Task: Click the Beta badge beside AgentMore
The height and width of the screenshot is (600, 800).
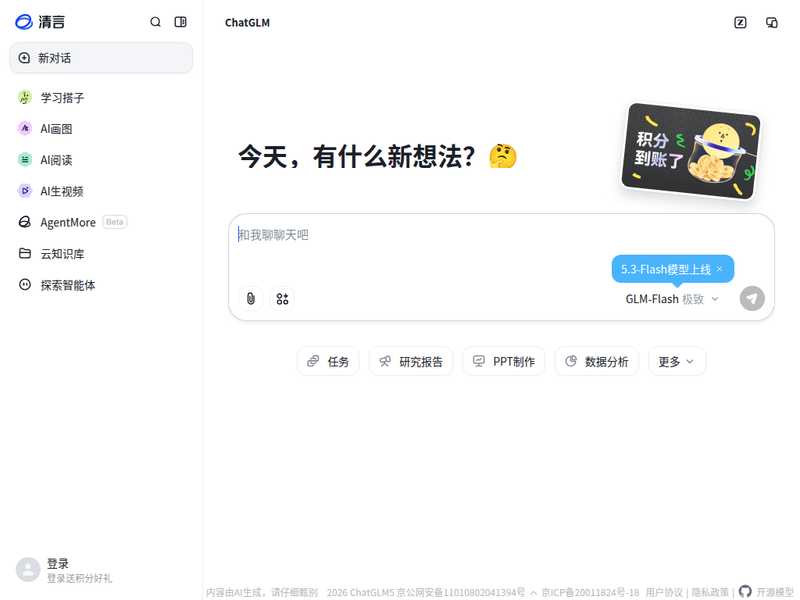Action: pyautogui.click(x=115, y=222)
